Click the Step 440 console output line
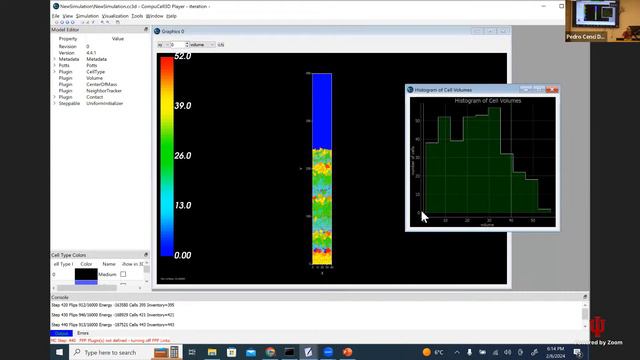The height and width of the screenshot is (360, 640). pos(113,325)
